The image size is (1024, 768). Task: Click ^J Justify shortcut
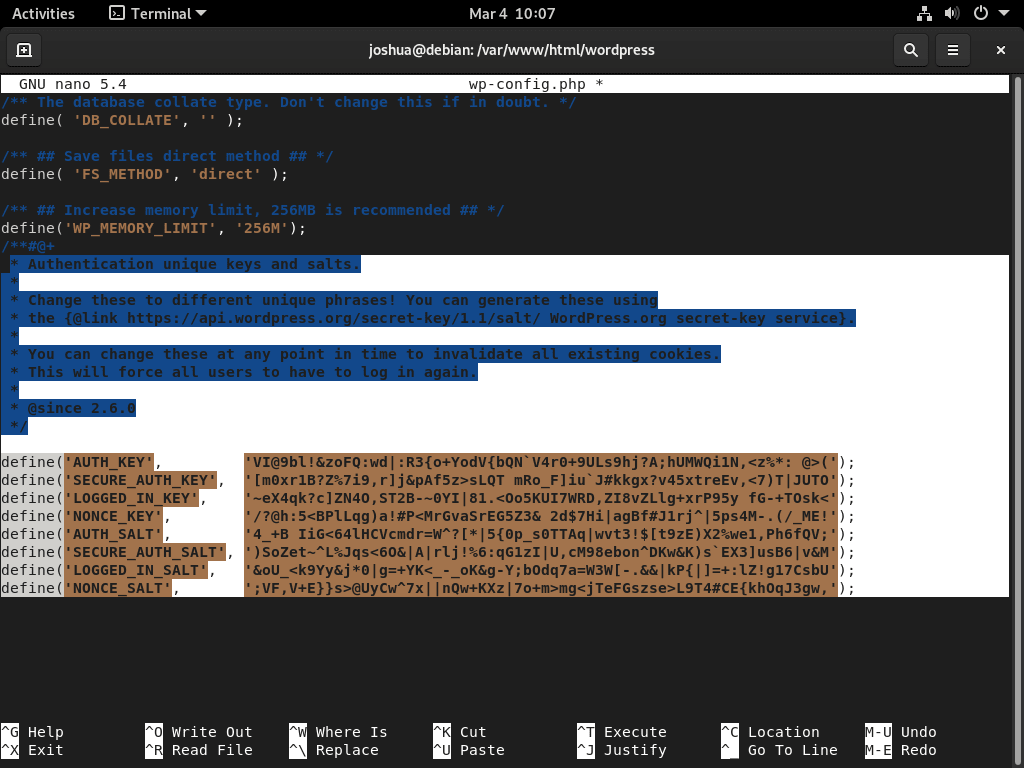coord(622,750)
